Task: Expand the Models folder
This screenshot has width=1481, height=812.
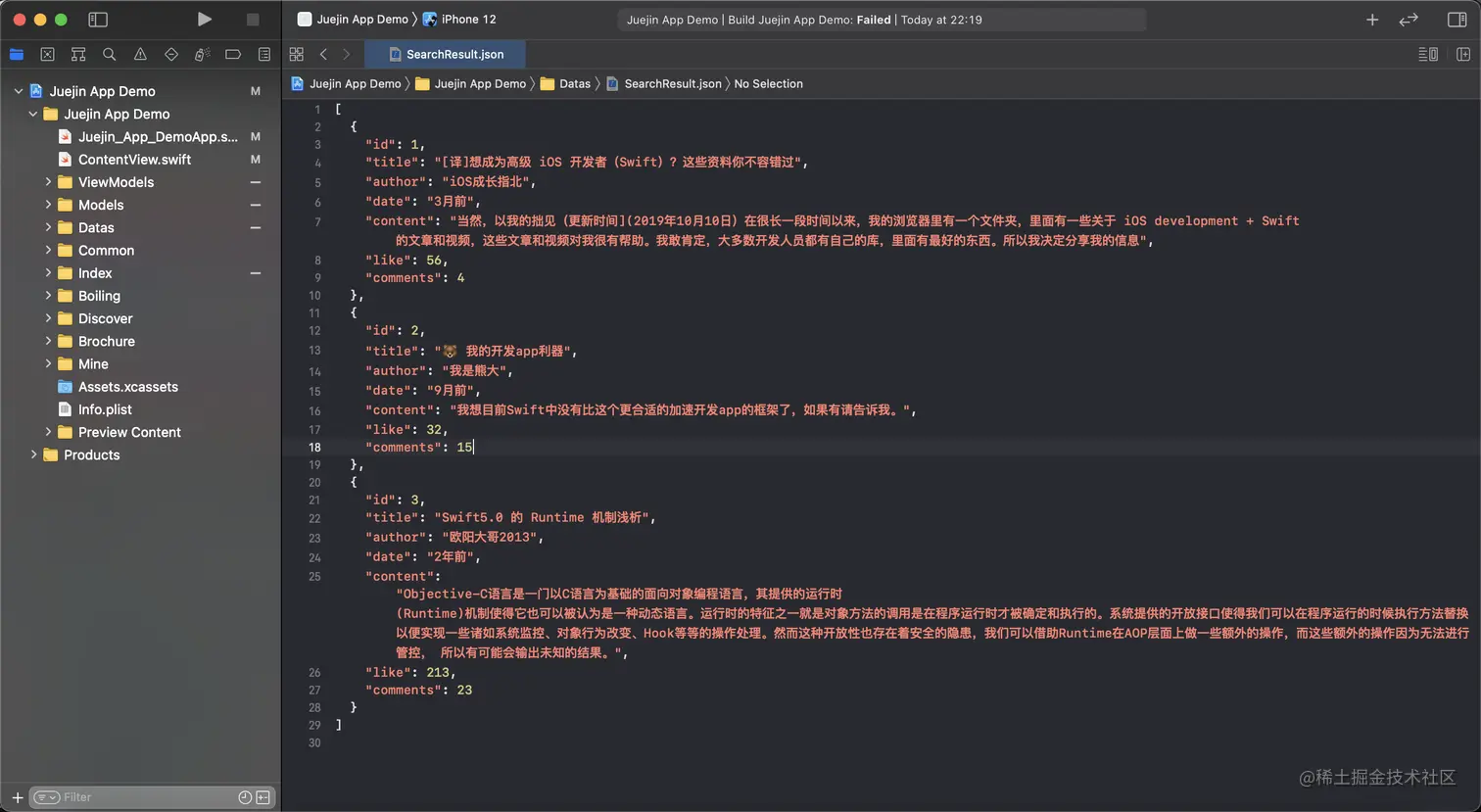Action: (48, 205)
